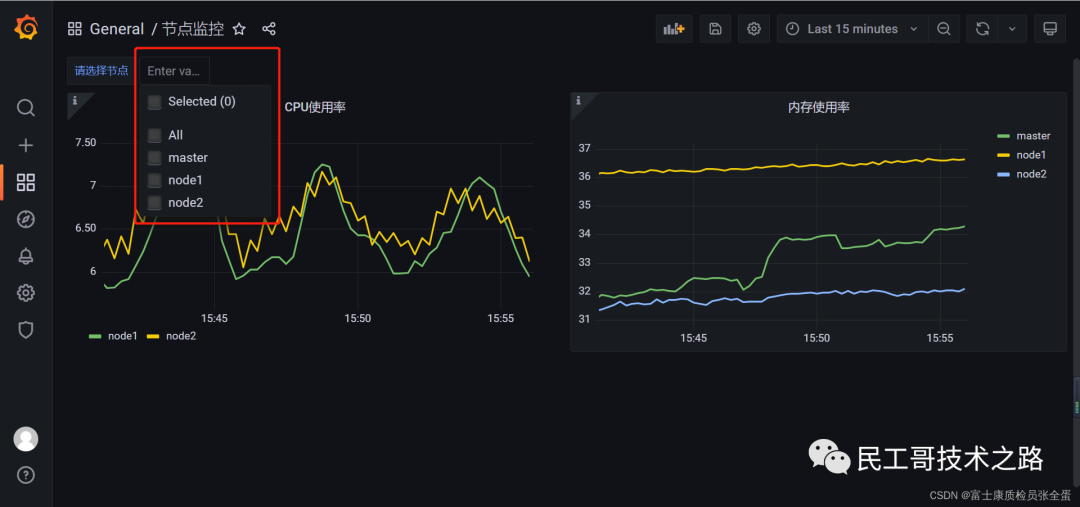Screen dimensions: 1080x507
Task: Open the General folder breadcrumb
Action: 116,29
